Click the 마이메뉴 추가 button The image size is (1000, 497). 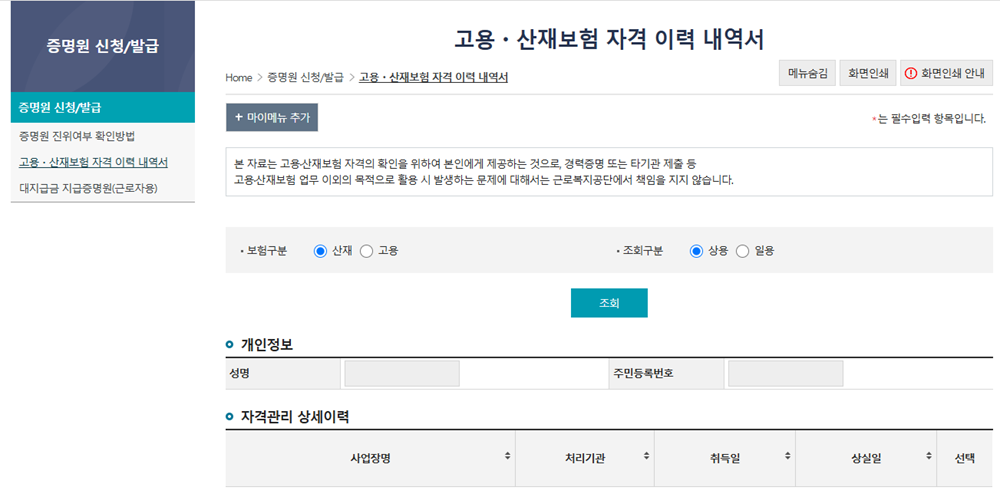(272, 117)
